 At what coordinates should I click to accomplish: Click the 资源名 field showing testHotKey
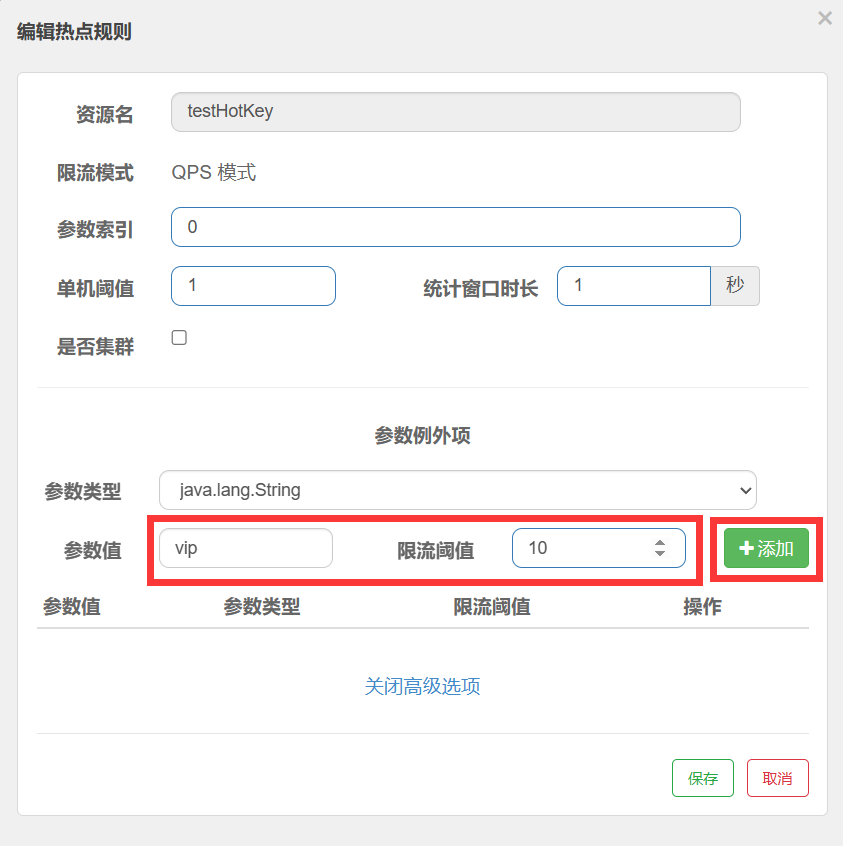(455, 112)
